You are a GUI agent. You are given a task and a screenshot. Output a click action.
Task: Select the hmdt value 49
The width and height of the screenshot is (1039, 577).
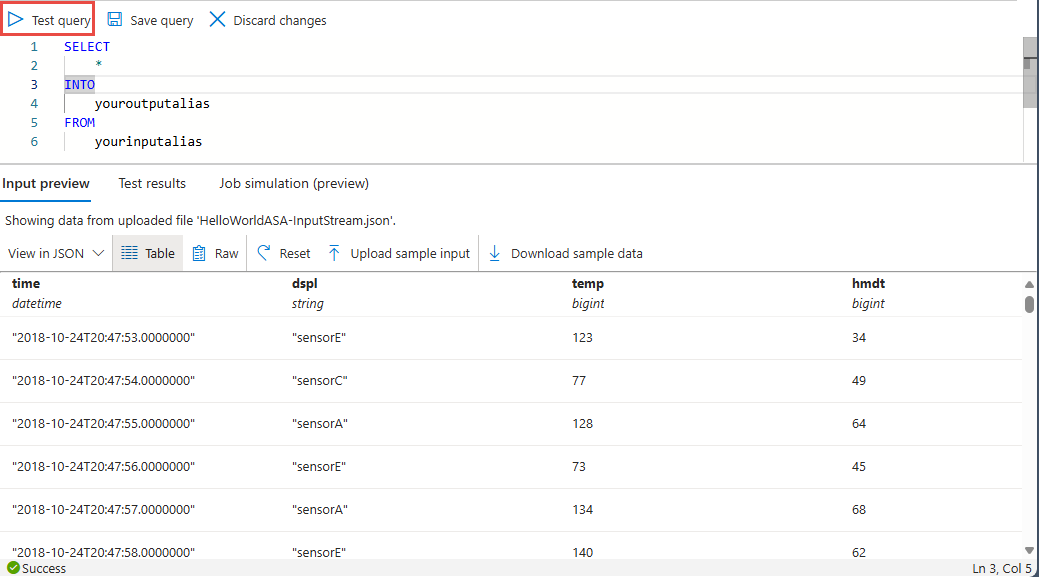point(859,381)
